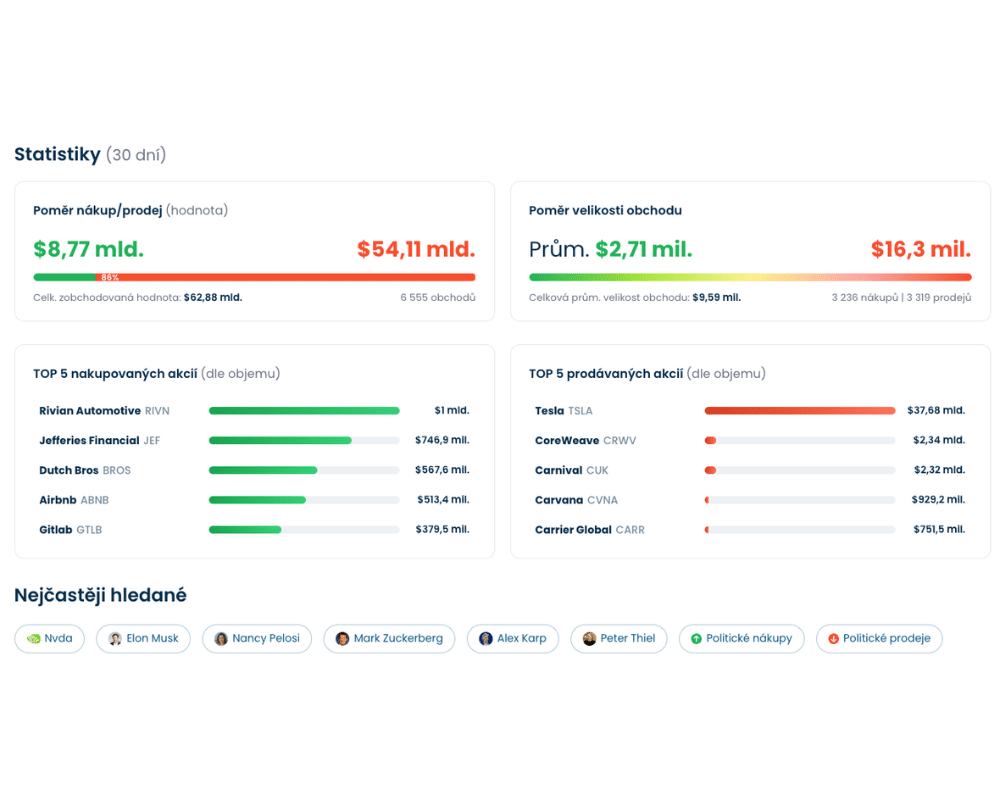Click Alex Karp's avatar icon
Viewport: 1000px width, 800px height.
coord(486,639)
